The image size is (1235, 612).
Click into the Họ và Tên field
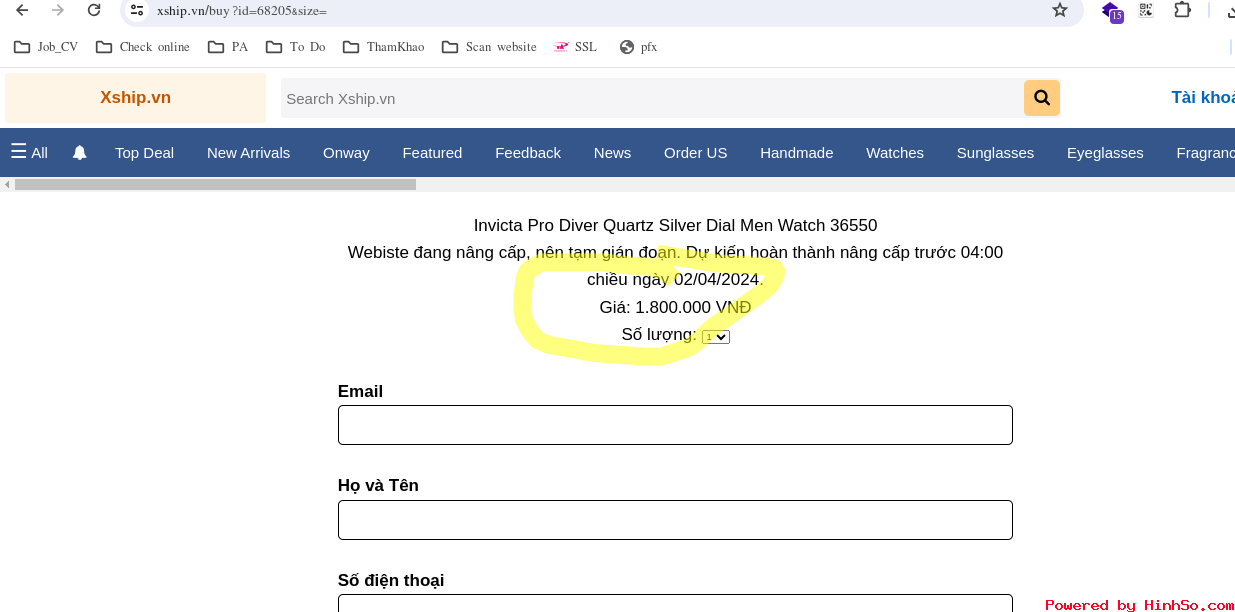point(675,520)
